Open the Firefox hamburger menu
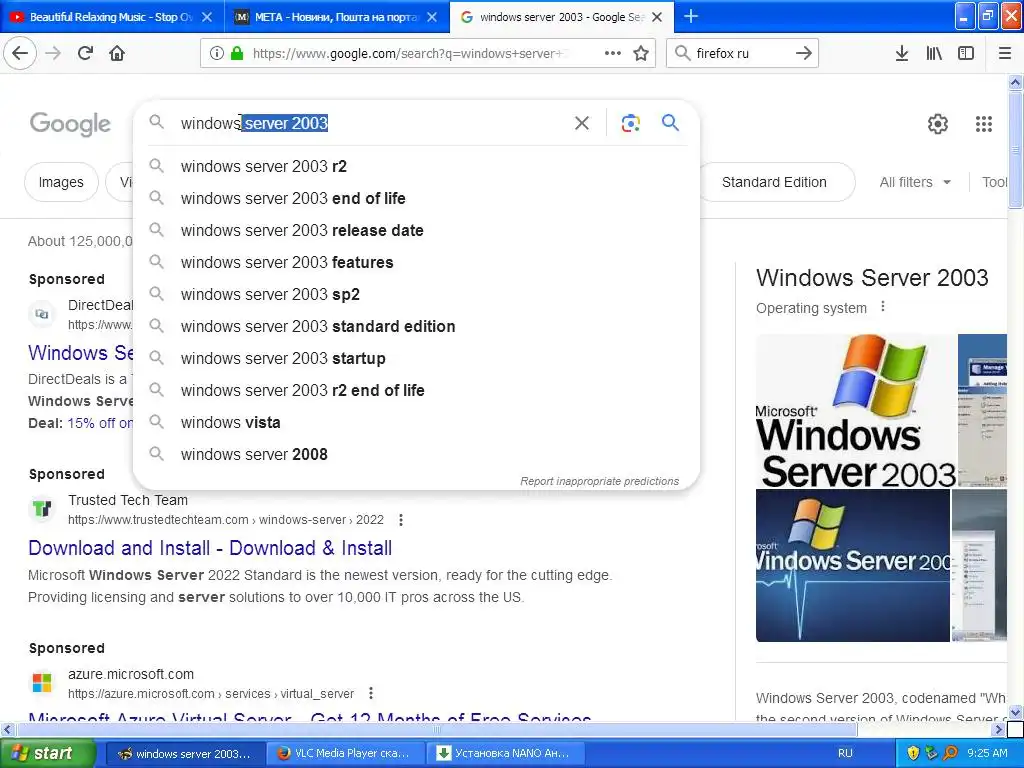Image resolution: width=1024 pixels, height=768 pixels. tap(1005, 53)
